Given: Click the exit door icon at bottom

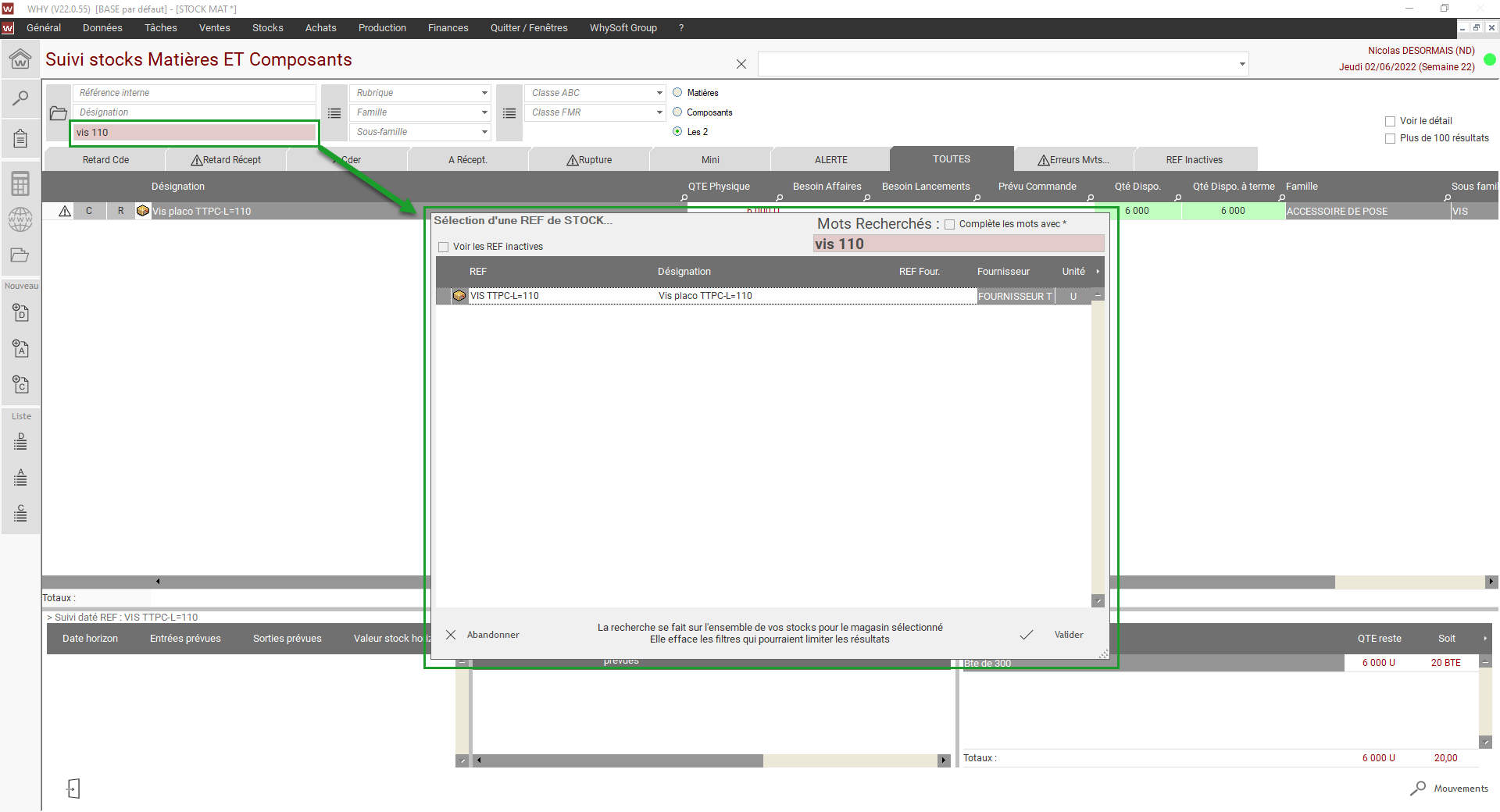Looking at the screenshot, I should click(73, 789).
